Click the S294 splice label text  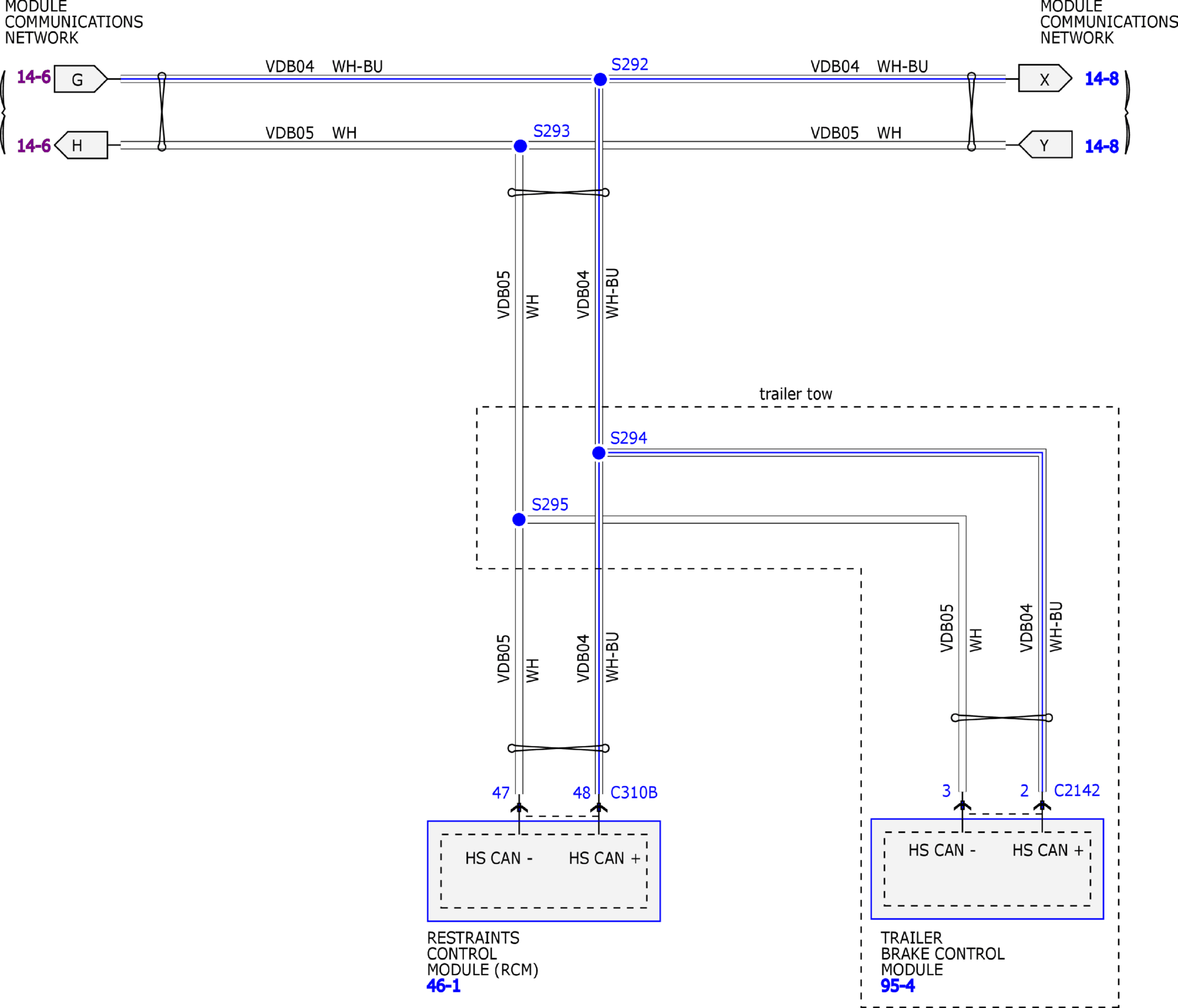coord(628,438)
